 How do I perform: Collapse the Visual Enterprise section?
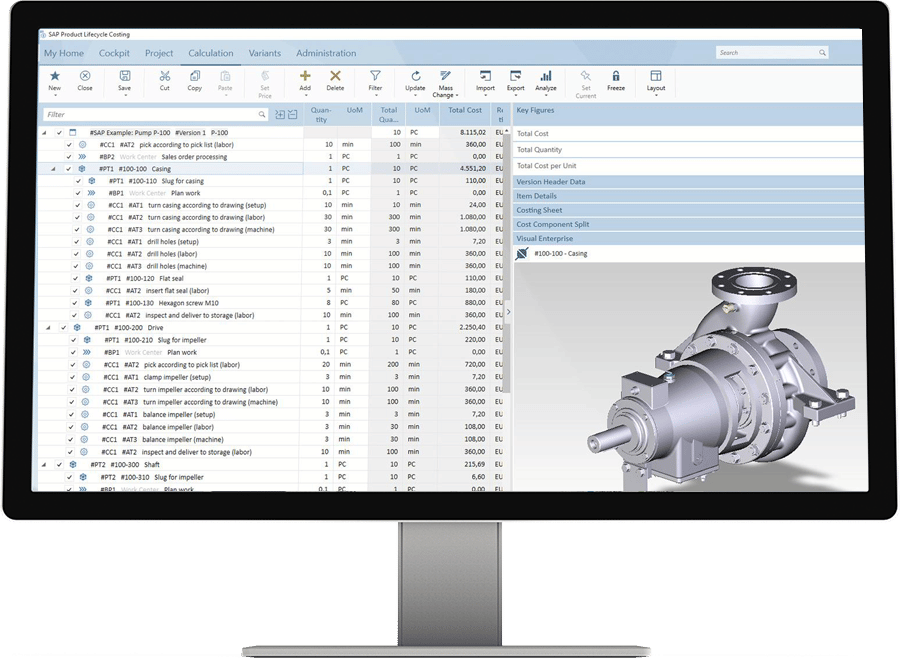coord(689,238)
